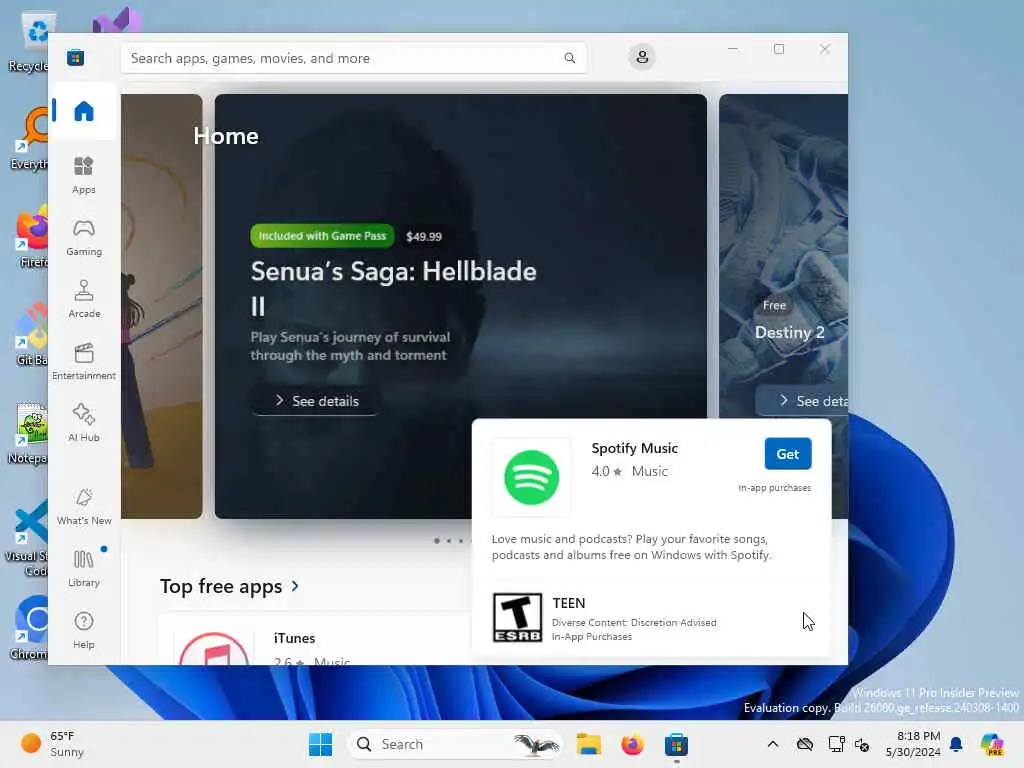The width and height of the screenshot is (1024, 768).
Task: Open the AI Hub section
Action: (x=84, y=423)
